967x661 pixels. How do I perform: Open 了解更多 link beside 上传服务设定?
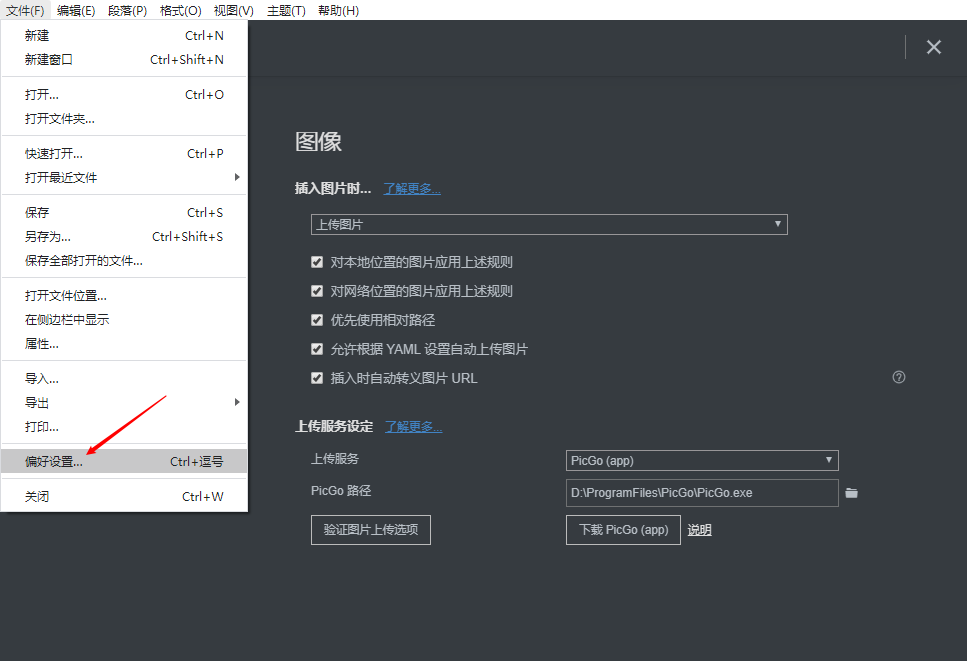coord(413,427)
